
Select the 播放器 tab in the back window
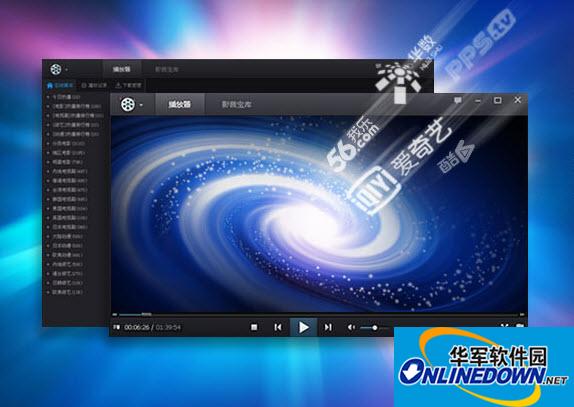pyautogui.click(x=121, y=69)
